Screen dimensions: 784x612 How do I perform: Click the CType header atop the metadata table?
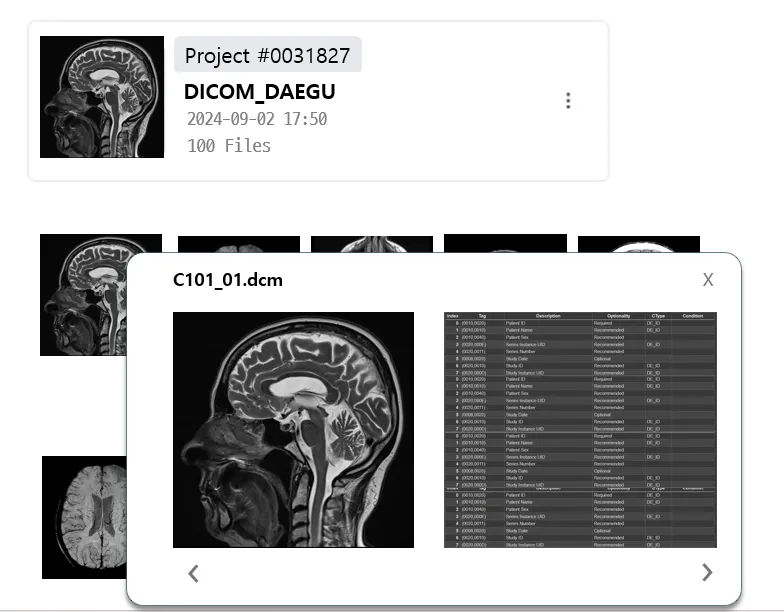click(658, 316)
